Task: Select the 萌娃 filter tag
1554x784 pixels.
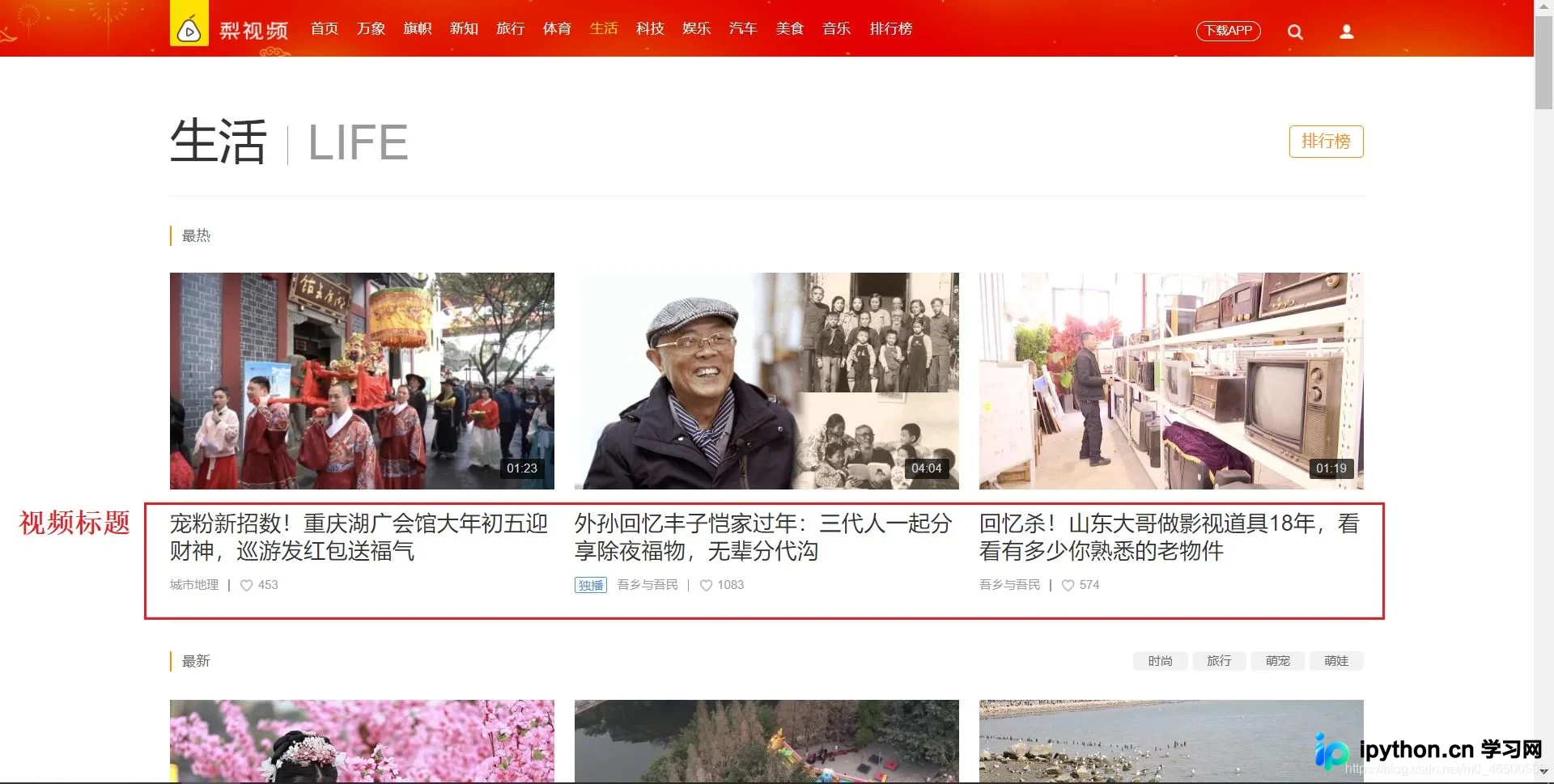Action: 1336,661
